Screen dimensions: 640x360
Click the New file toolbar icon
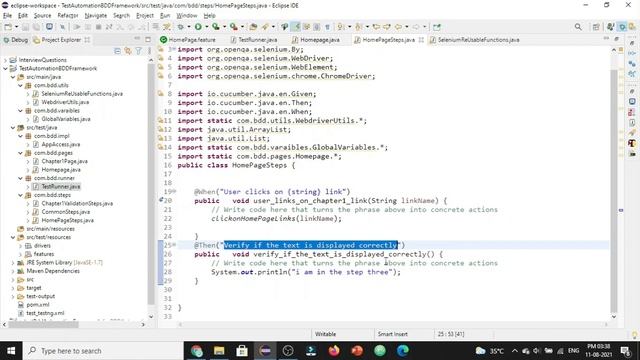[x=8, y=27]
